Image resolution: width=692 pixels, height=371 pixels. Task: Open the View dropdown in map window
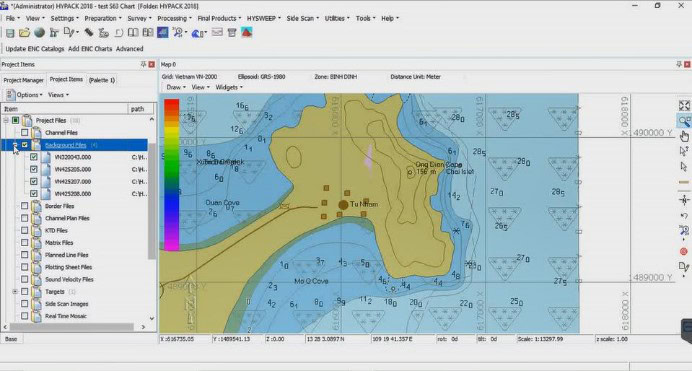coord(200,87)
